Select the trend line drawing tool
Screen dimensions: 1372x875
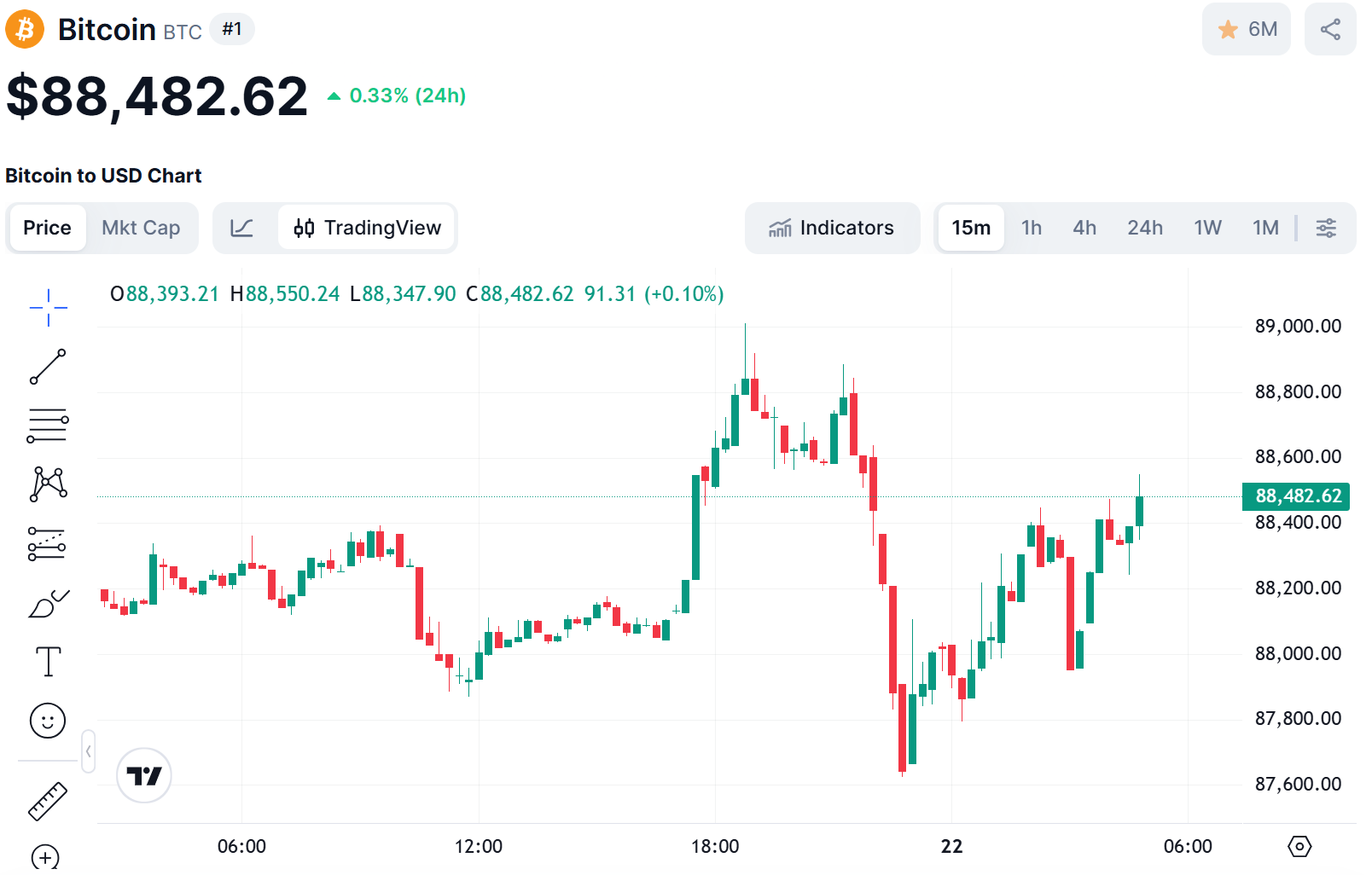tap(48, 367)
